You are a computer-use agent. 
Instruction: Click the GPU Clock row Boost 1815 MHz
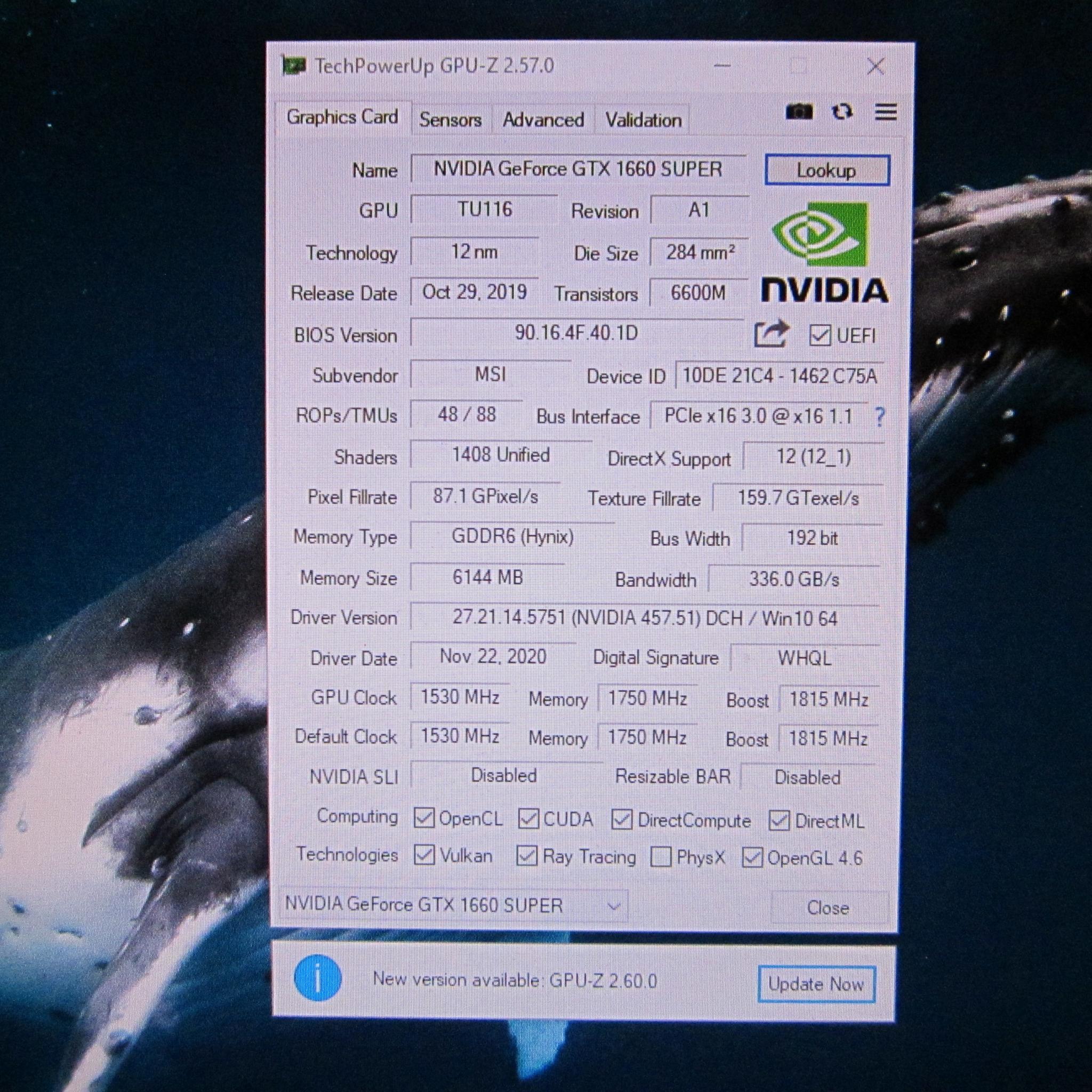[829, 700]
